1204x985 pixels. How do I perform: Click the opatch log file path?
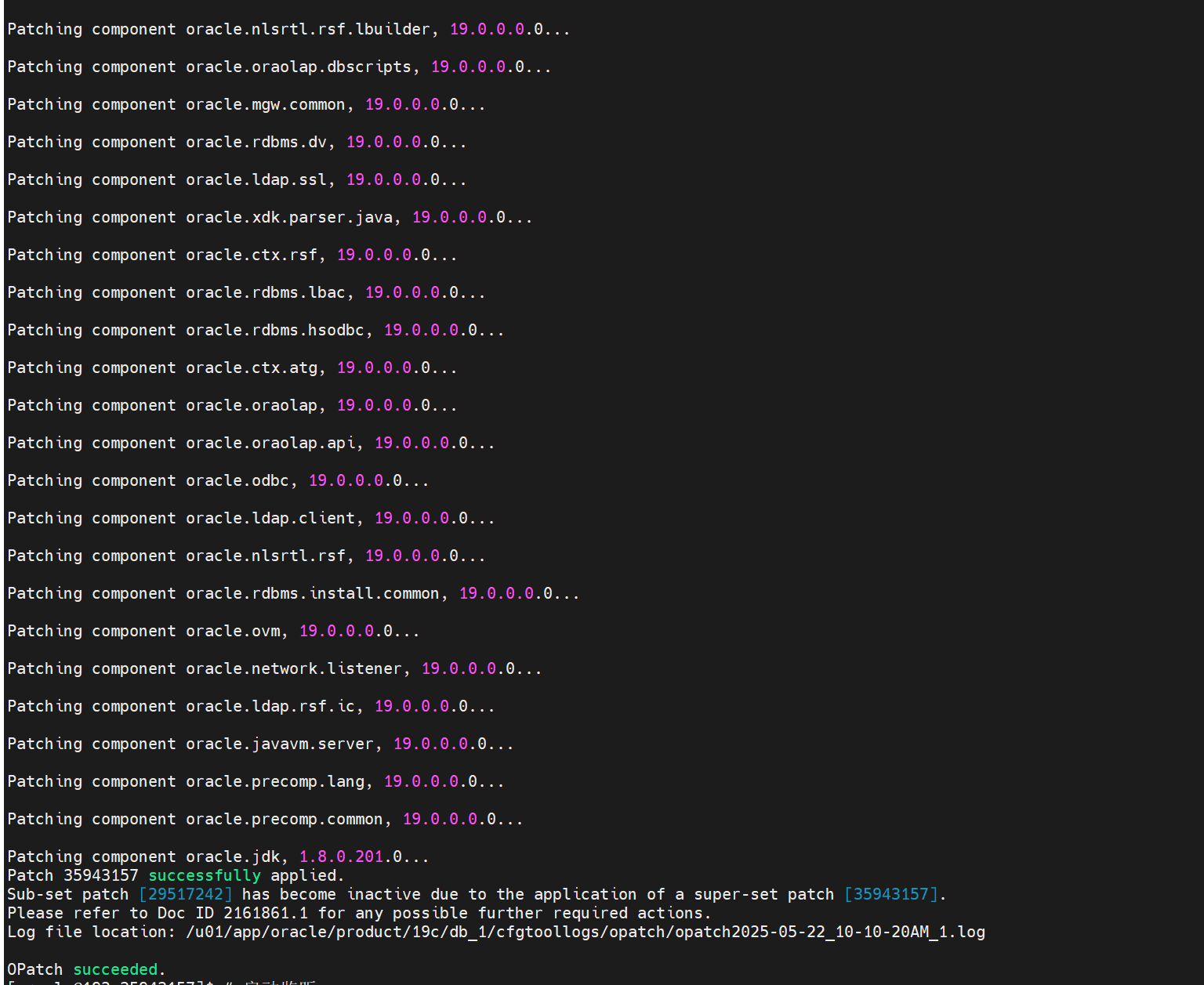[x=586, y=932]
